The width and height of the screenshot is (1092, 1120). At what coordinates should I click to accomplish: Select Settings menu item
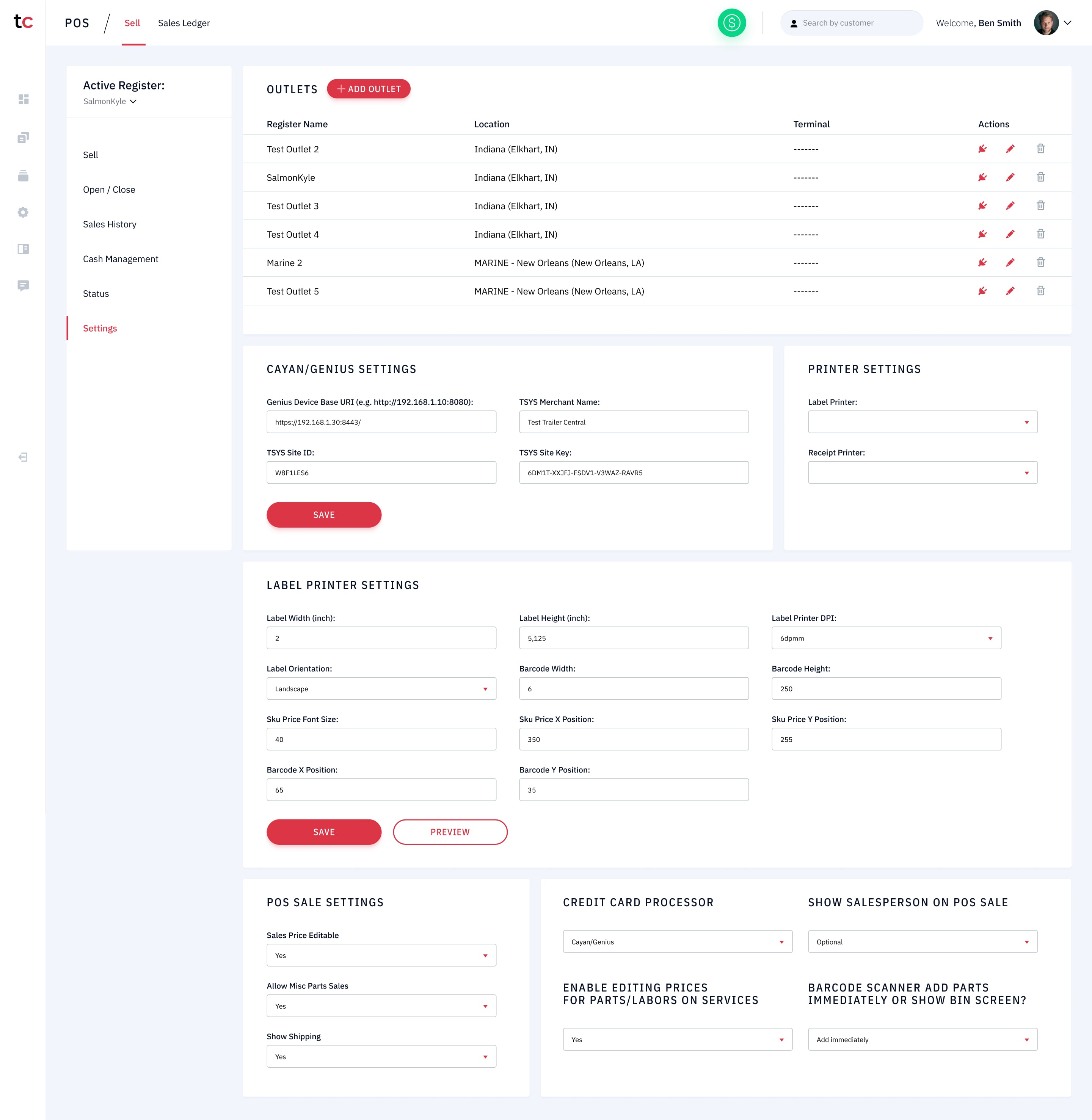click(x=100, y=329)
